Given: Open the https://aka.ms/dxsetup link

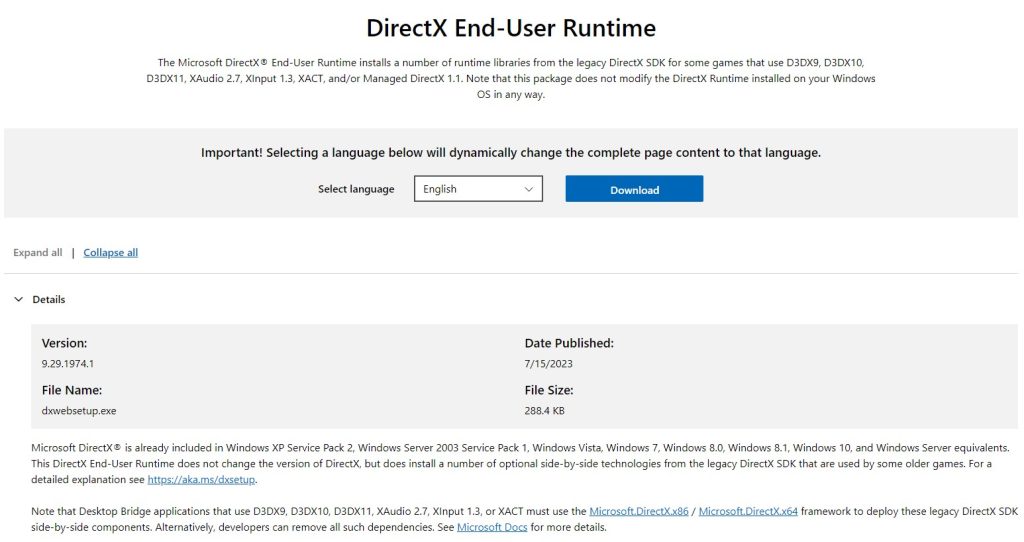Looking at the screenshot, I should (x=201, y=479).
